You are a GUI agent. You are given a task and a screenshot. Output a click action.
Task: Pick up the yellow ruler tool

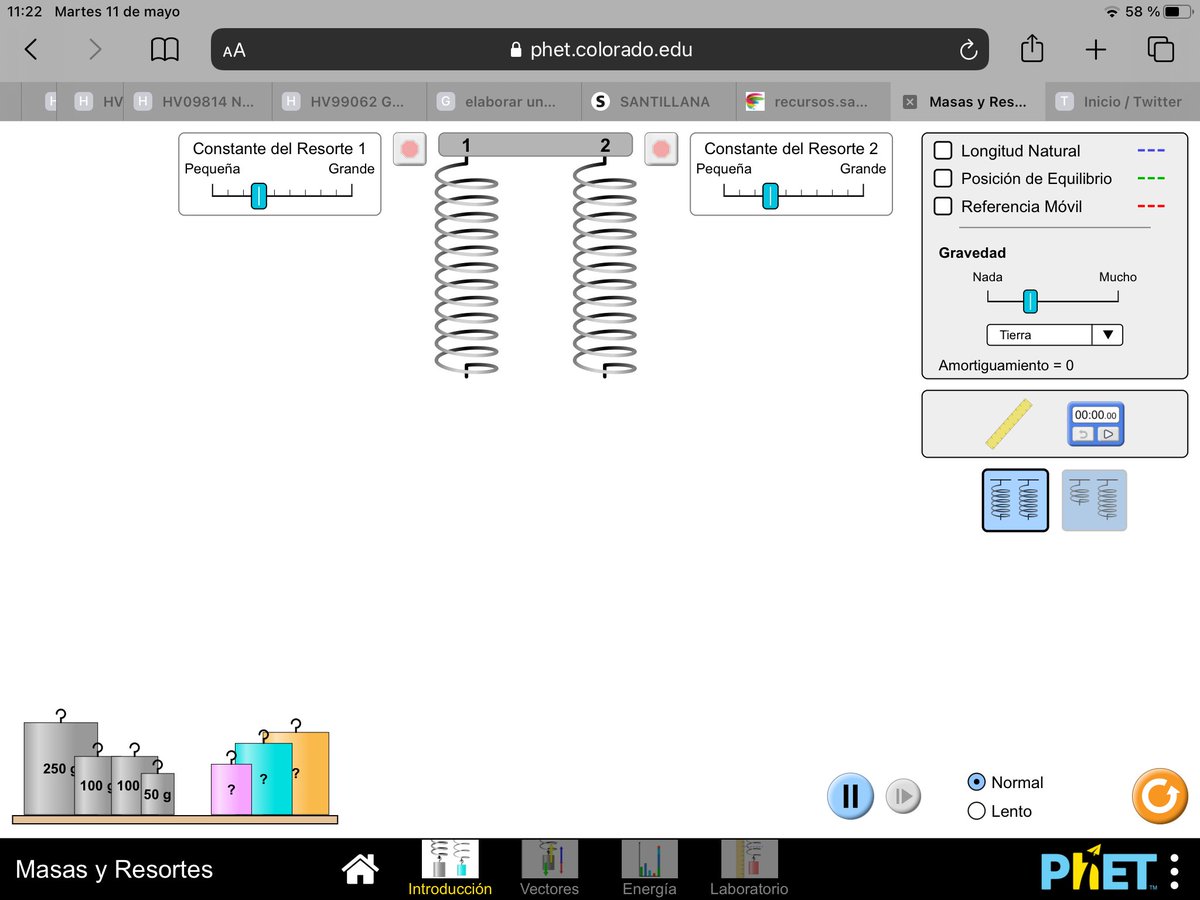[1008, 424]
